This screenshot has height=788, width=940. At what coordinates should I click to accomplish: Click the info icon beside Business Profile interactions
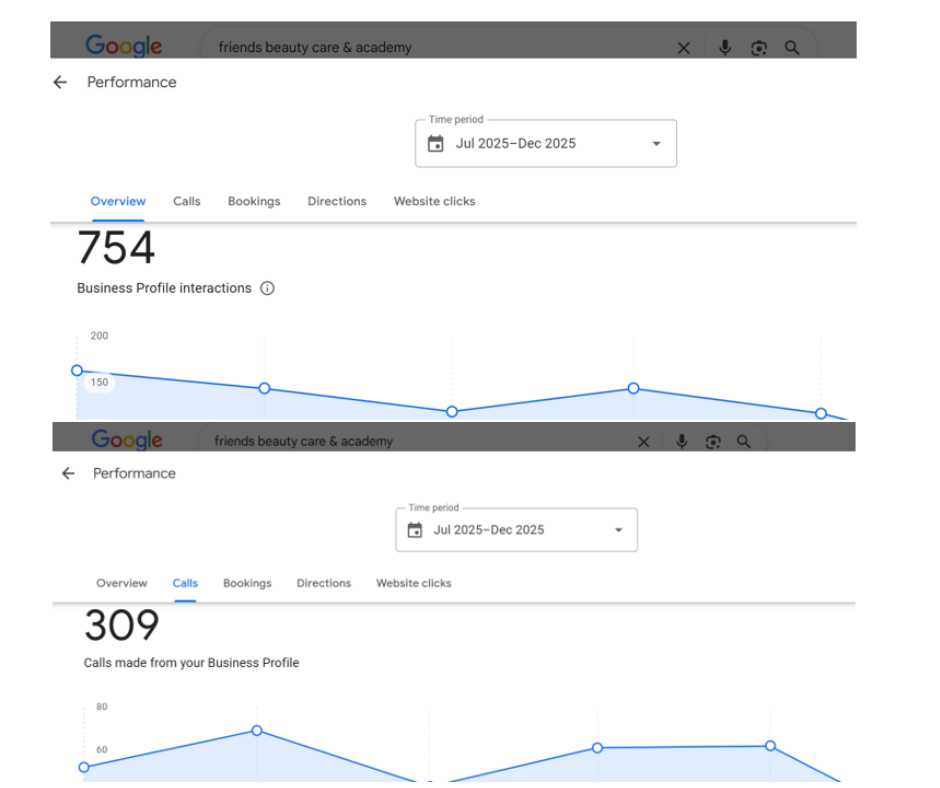click(267, 288)
